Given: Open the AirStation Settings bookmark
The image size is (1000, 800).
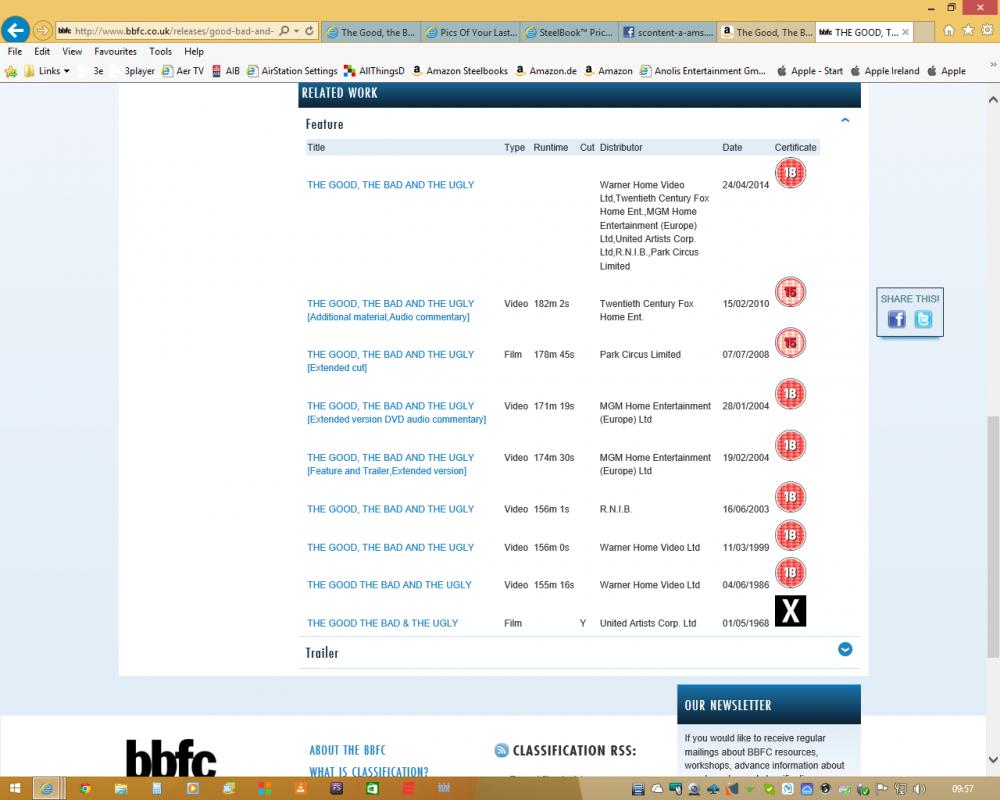Looking at the screenshot, I should click(291, 71).
